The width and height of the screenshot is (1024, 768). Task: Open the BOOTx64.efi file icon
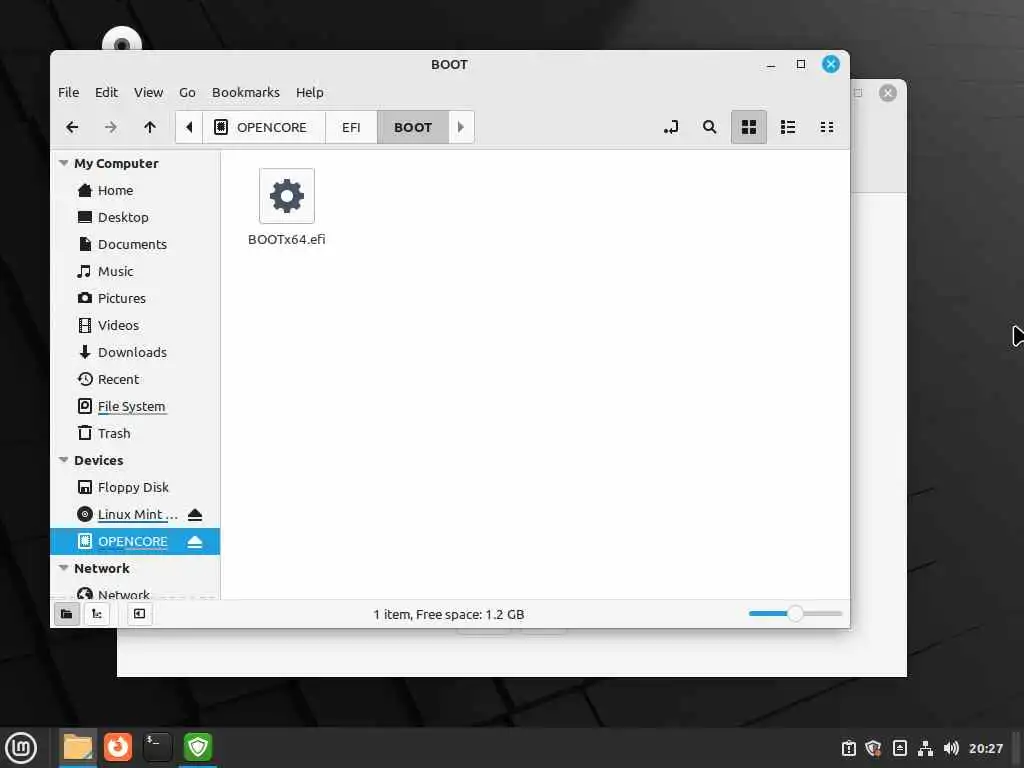(287, 196)
